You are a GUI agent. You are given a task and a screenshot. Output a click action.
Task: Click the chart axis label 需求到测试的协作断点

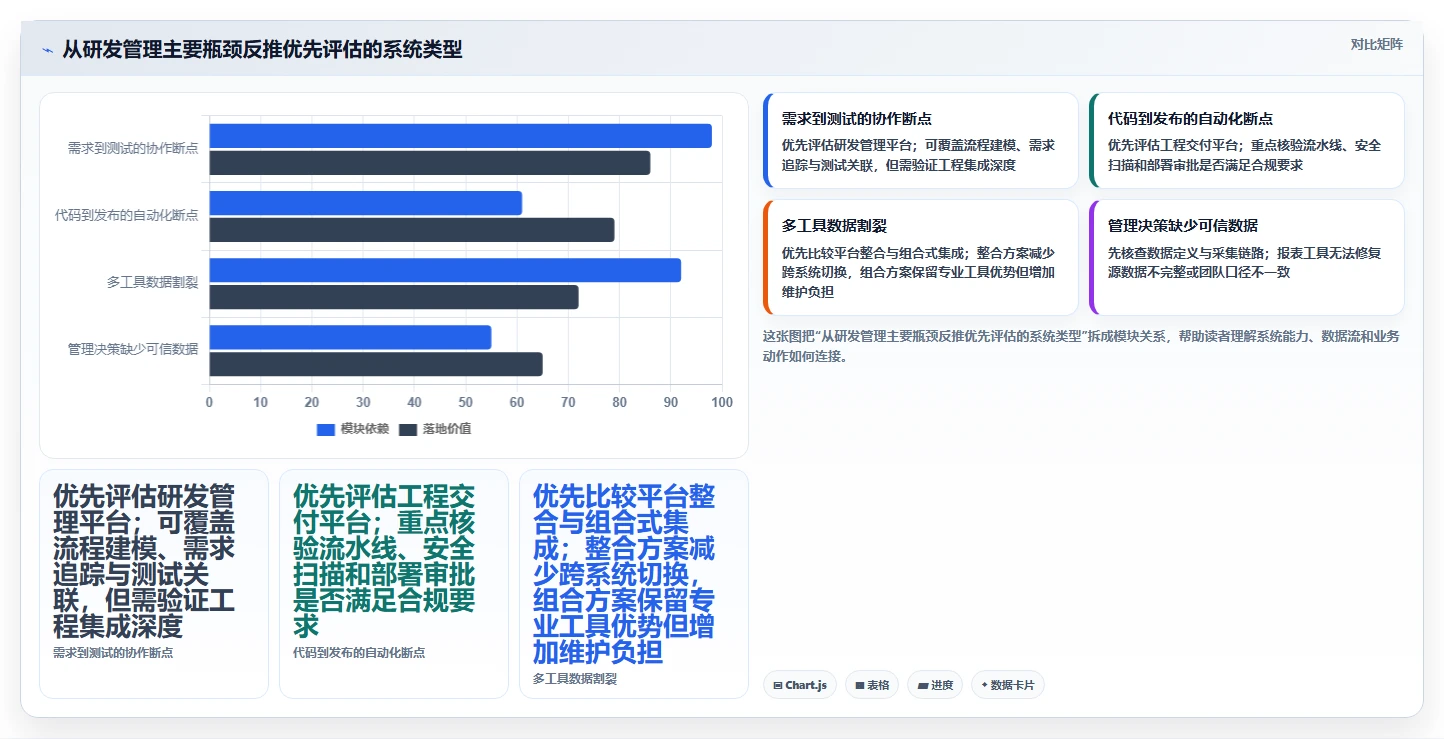[132, 148]
